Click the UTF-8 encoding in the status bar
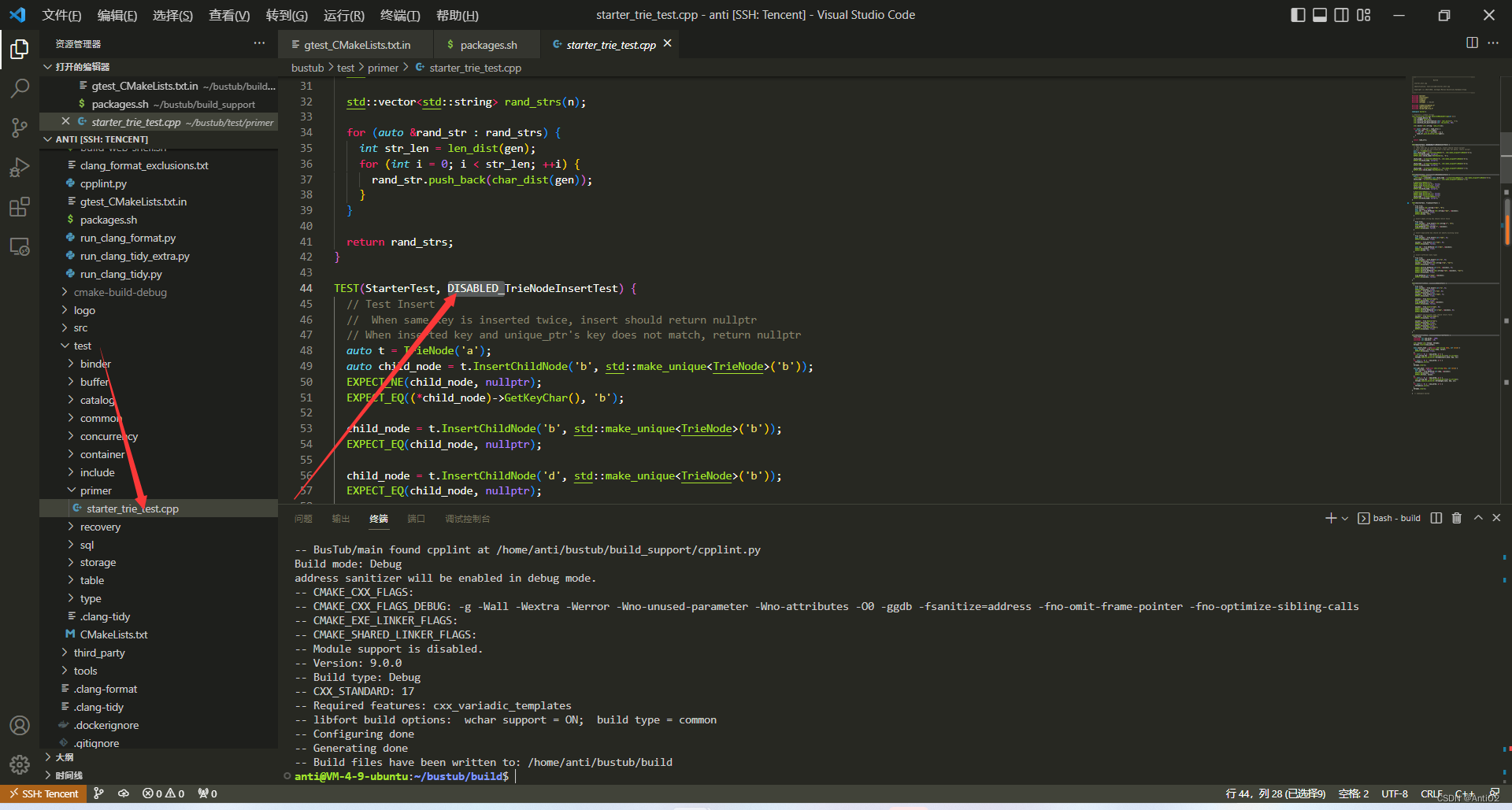Screen dimensions: 1512x810 pyautogui.click(x=1394, y=793)
